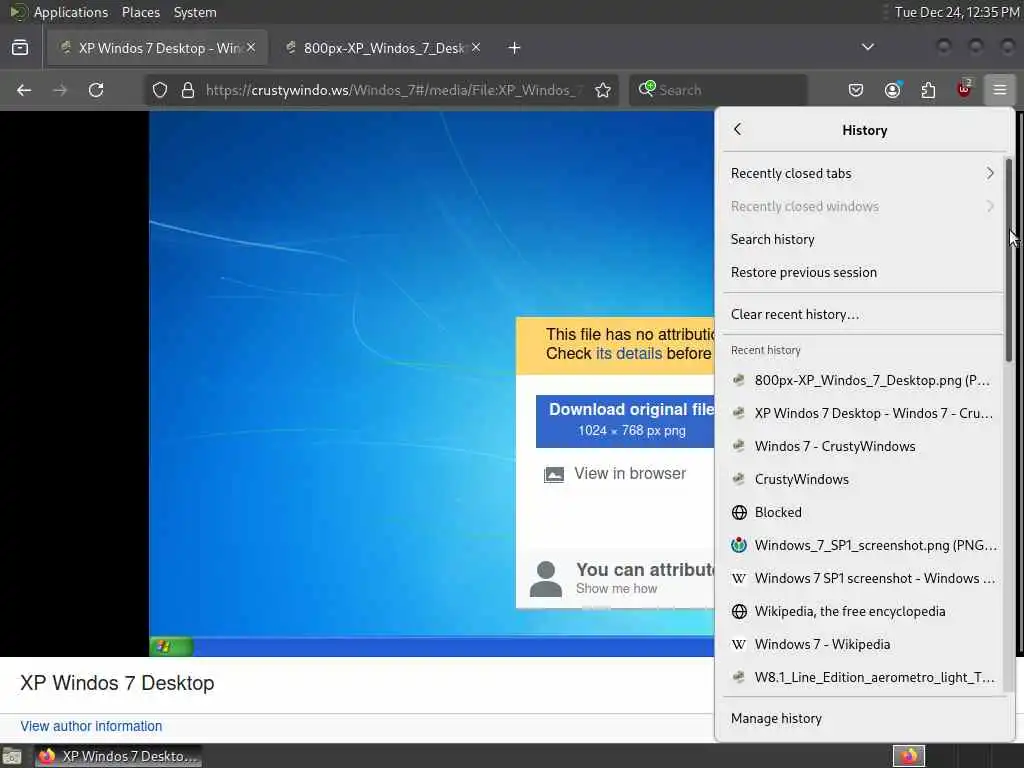The width and height of the screenshot is (1024, 768).
Task: Open W8.1_Line_Edition_aerometro_light history entry
Action: point(862,677)
